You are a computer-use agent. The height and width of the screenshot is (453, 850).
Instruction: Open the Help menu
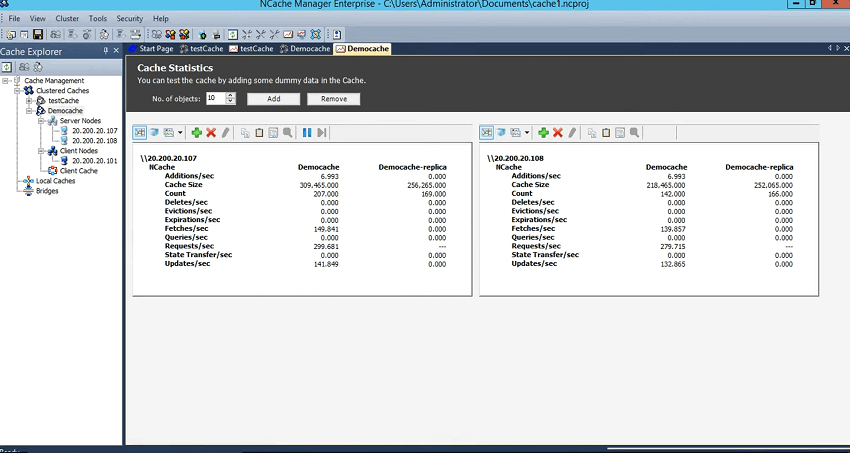pyautogui.click(x=160, y=18)
